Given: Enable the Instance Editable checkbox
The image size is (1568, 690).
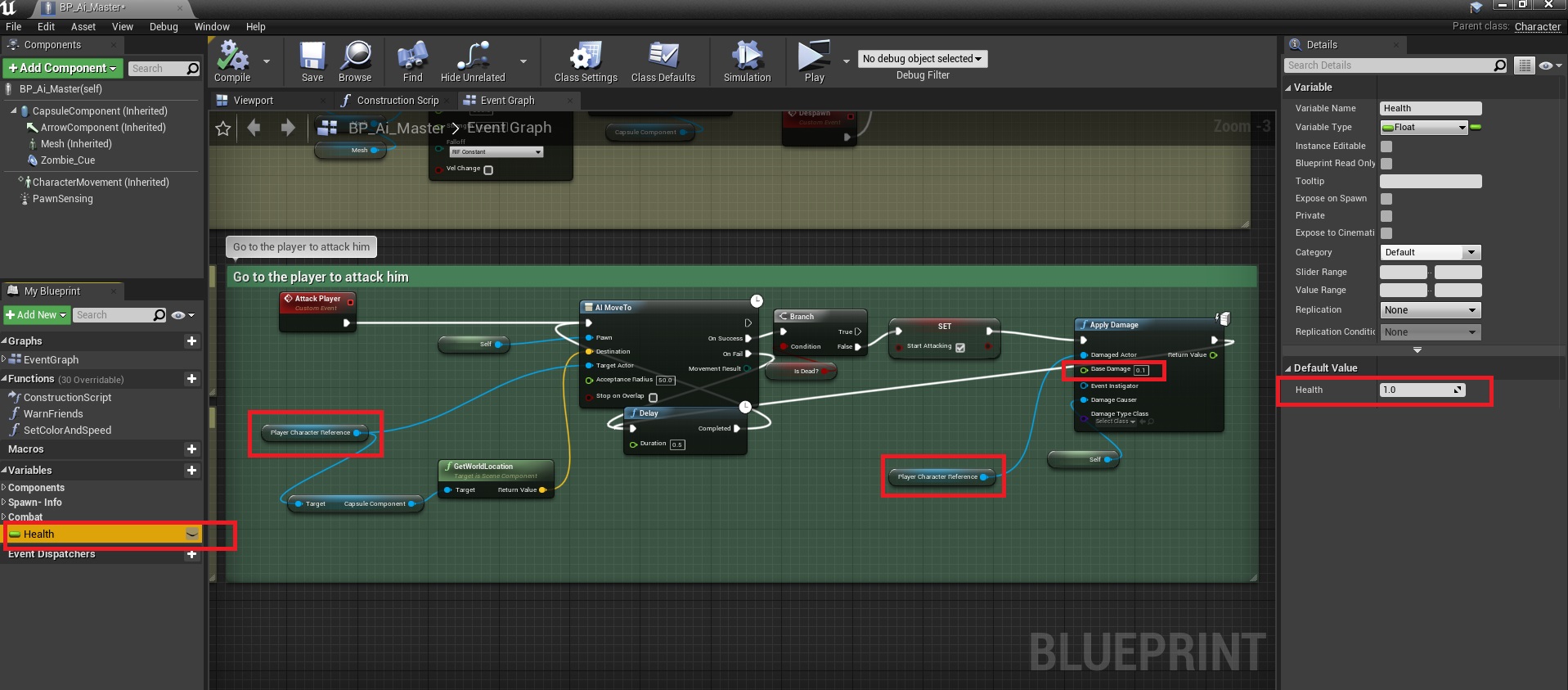Looking at the screenshot, I should 1386,147.
